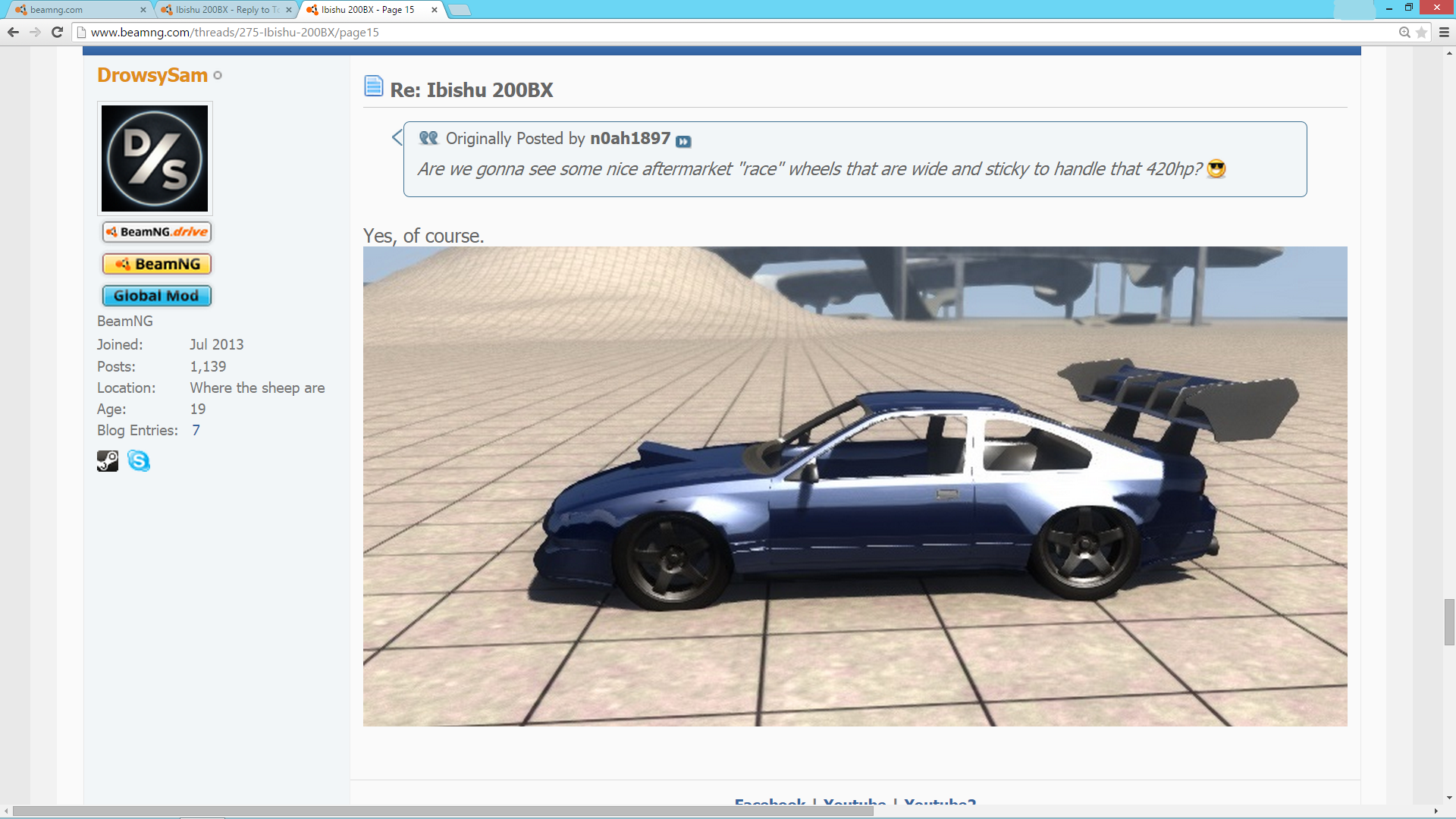Click DrowsySam's D/S avatar image
The image size is (1456, 819).
[x=155, y=158]
